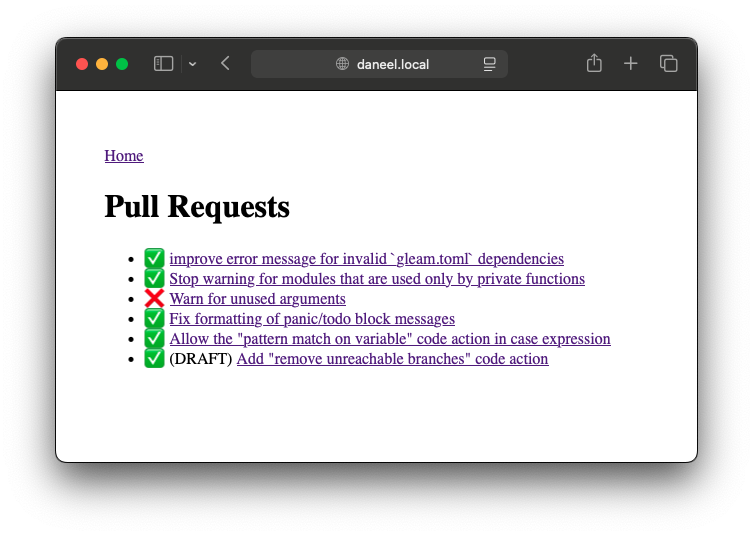
Task: Open draft "remove unreachable branches" PR link
Action: tap(392, 359)
